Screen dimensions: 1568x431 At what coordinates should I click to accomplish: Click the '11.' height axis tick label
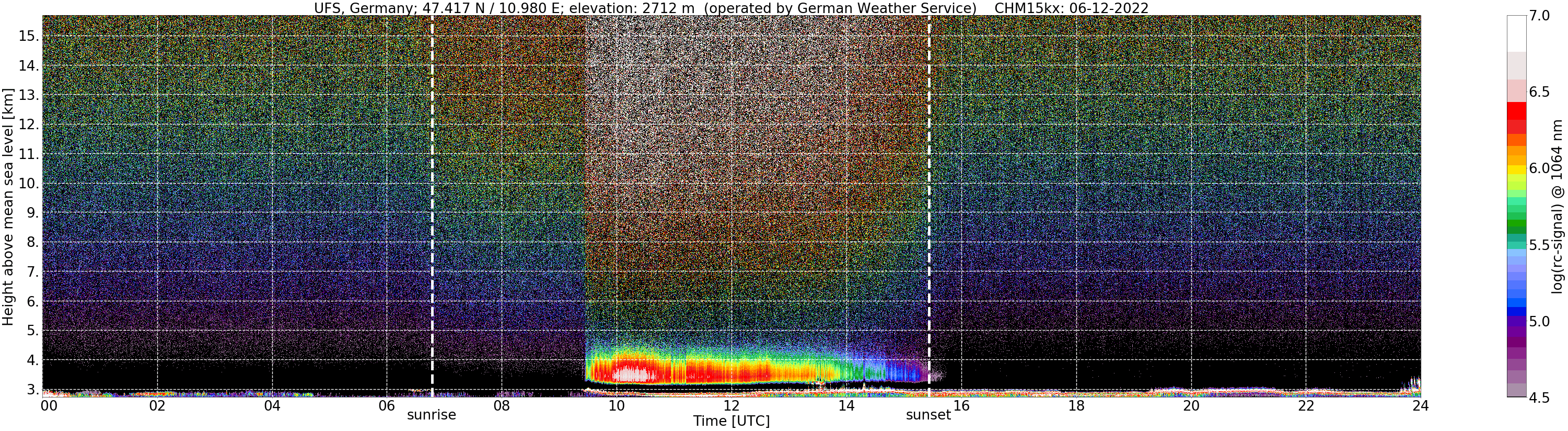tap(28, 154)
